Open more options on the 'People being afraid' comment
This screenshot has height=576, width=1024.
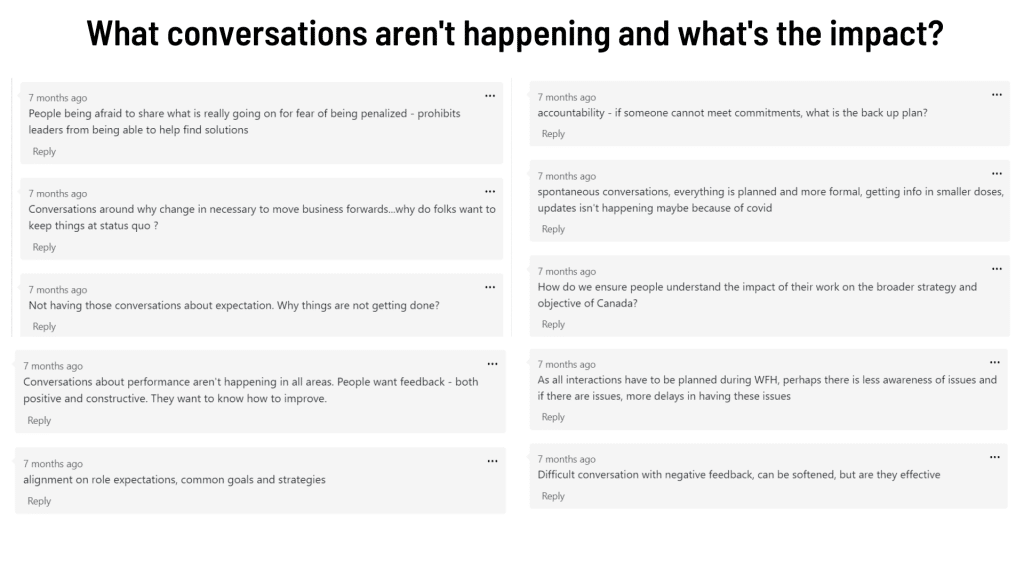tap(490, 96)
